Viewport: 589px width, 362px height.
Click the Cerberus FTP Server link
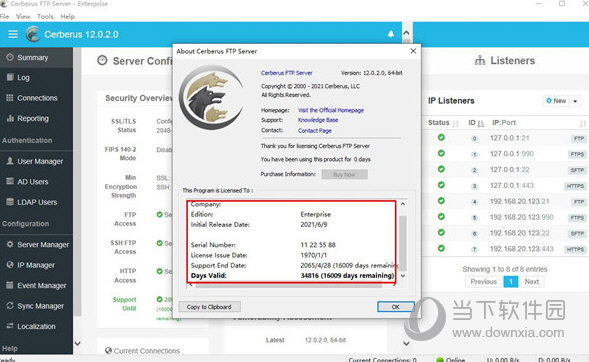click(287, 73)
